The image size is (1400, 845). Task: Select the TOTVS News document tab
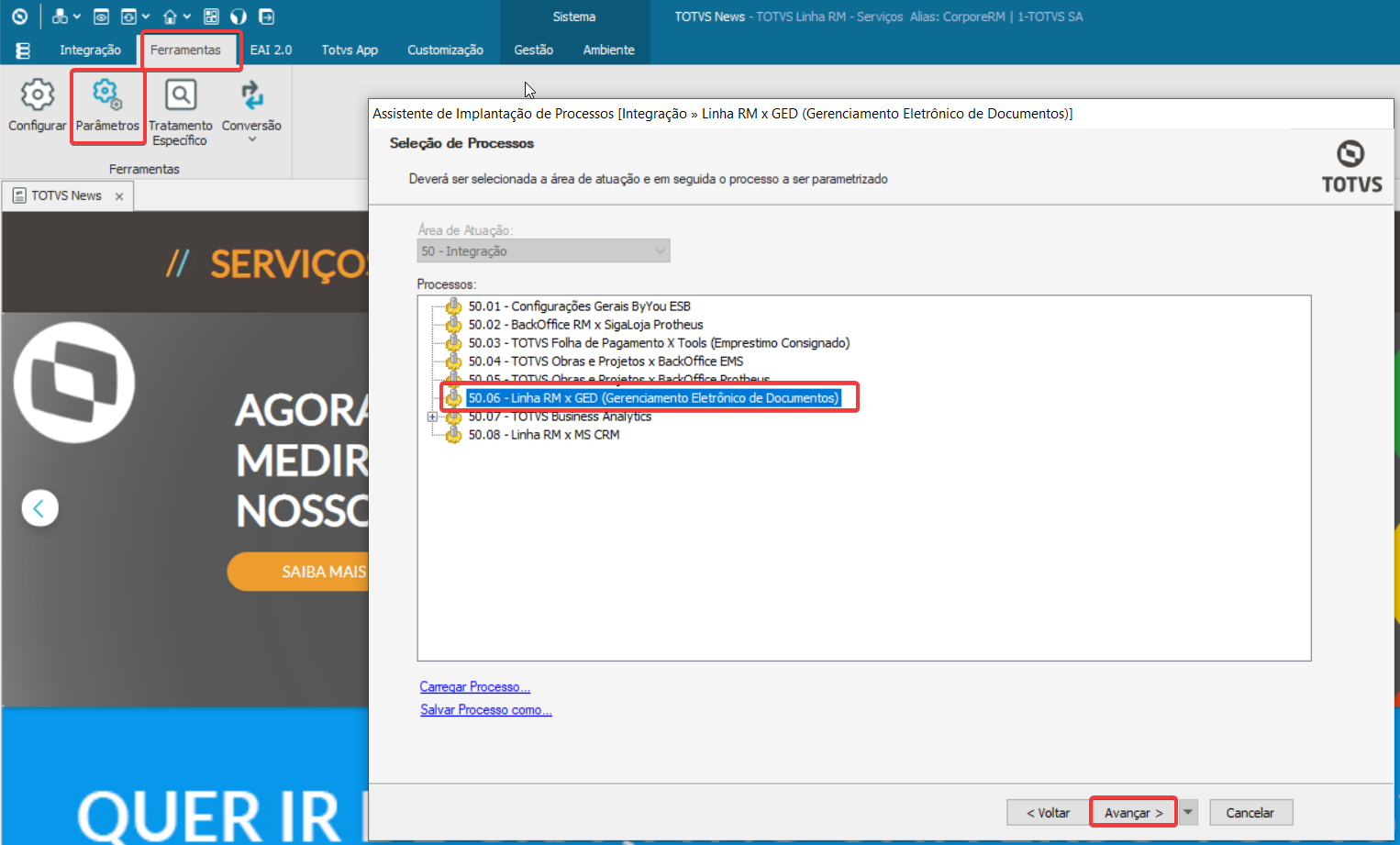tap(66, 196)
